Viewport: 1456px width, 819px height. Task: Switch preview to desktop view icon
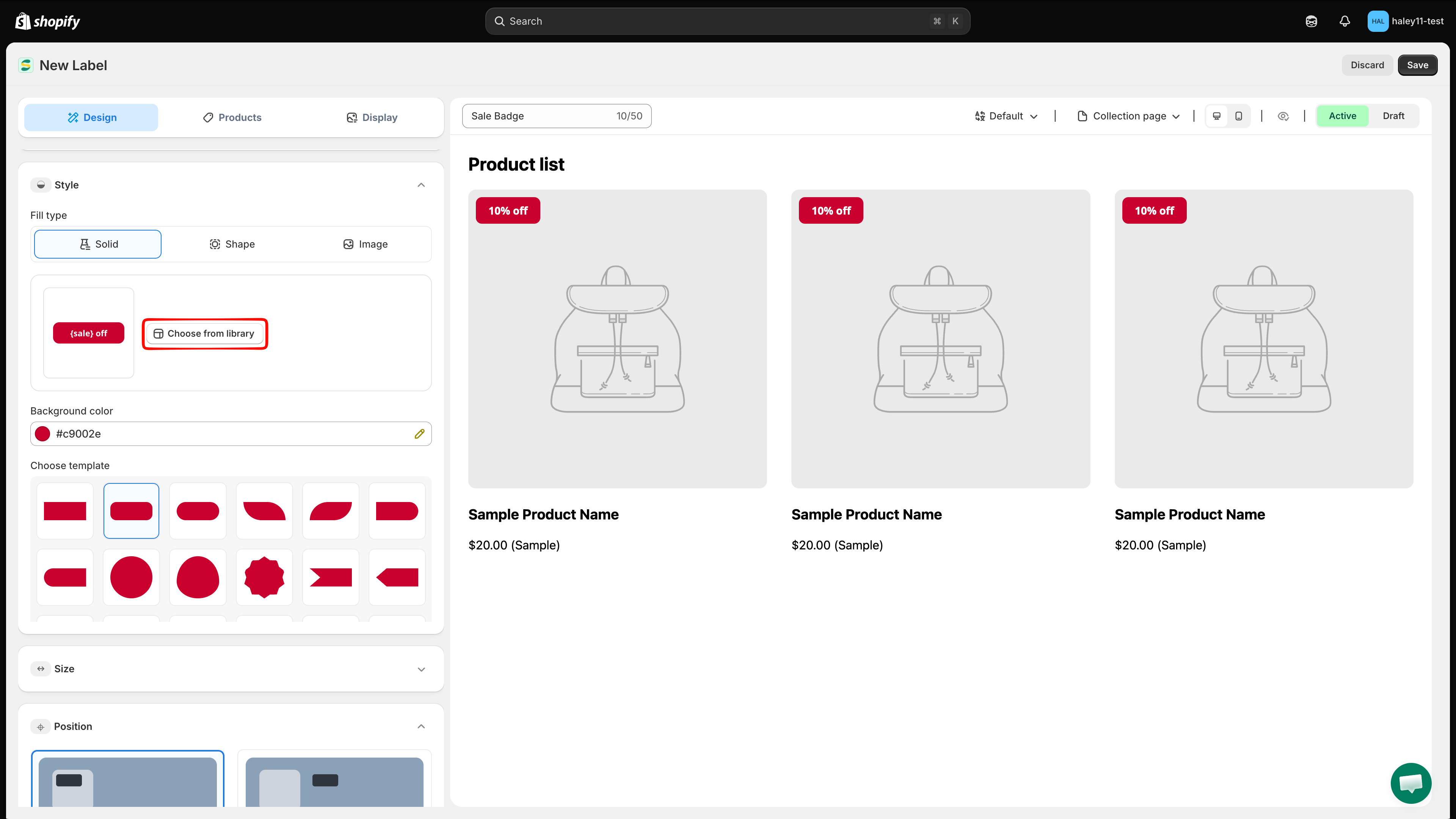click(1217, 116)
